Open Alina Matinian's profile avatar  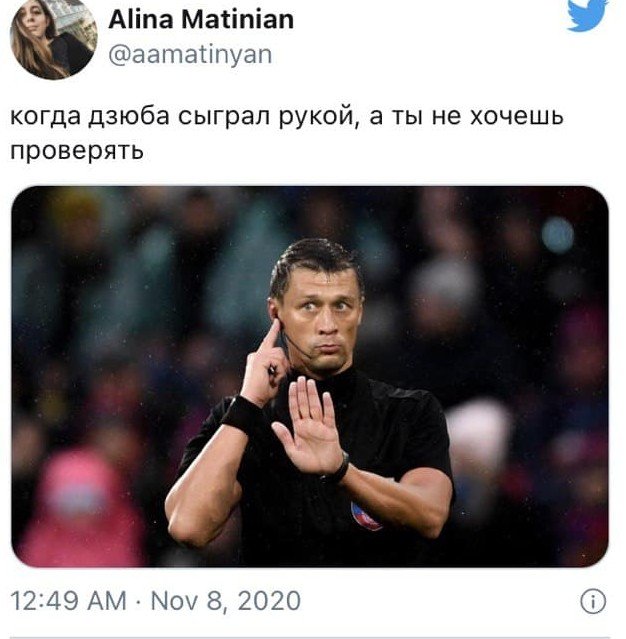pos(53,38)
